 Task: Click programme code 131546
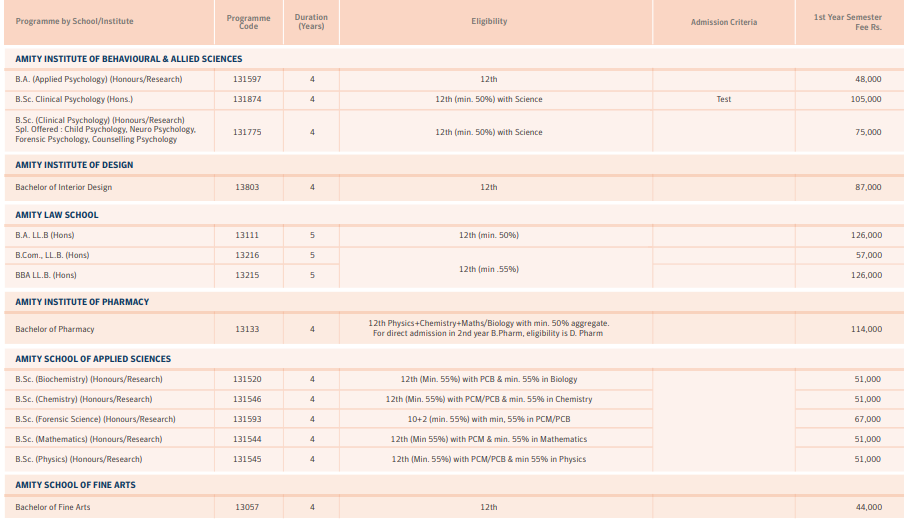(x=247, y=399)
